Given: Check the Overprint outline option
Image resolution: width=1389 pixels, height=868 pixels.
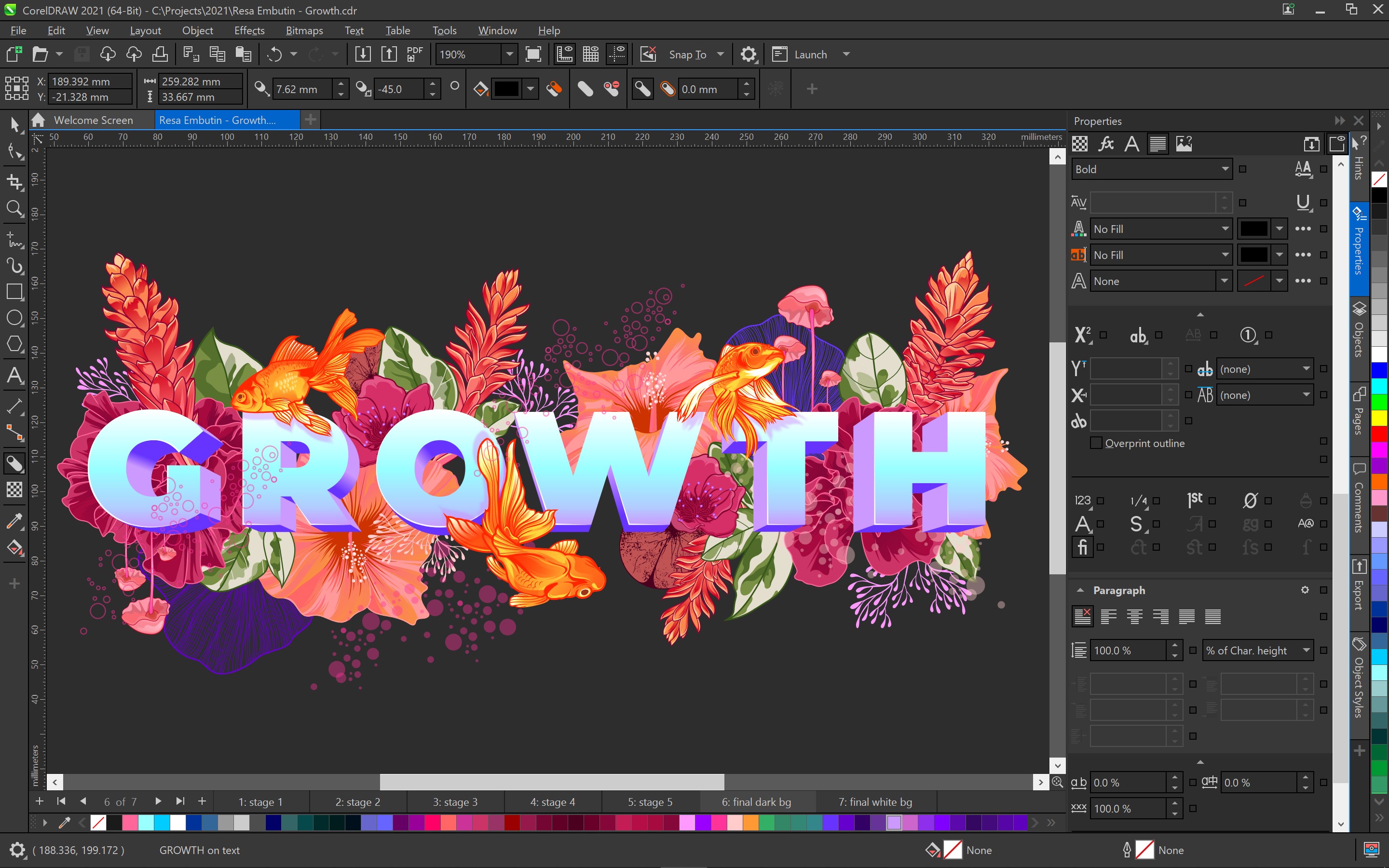Looking at the screenshot, I should [1097, 443].
